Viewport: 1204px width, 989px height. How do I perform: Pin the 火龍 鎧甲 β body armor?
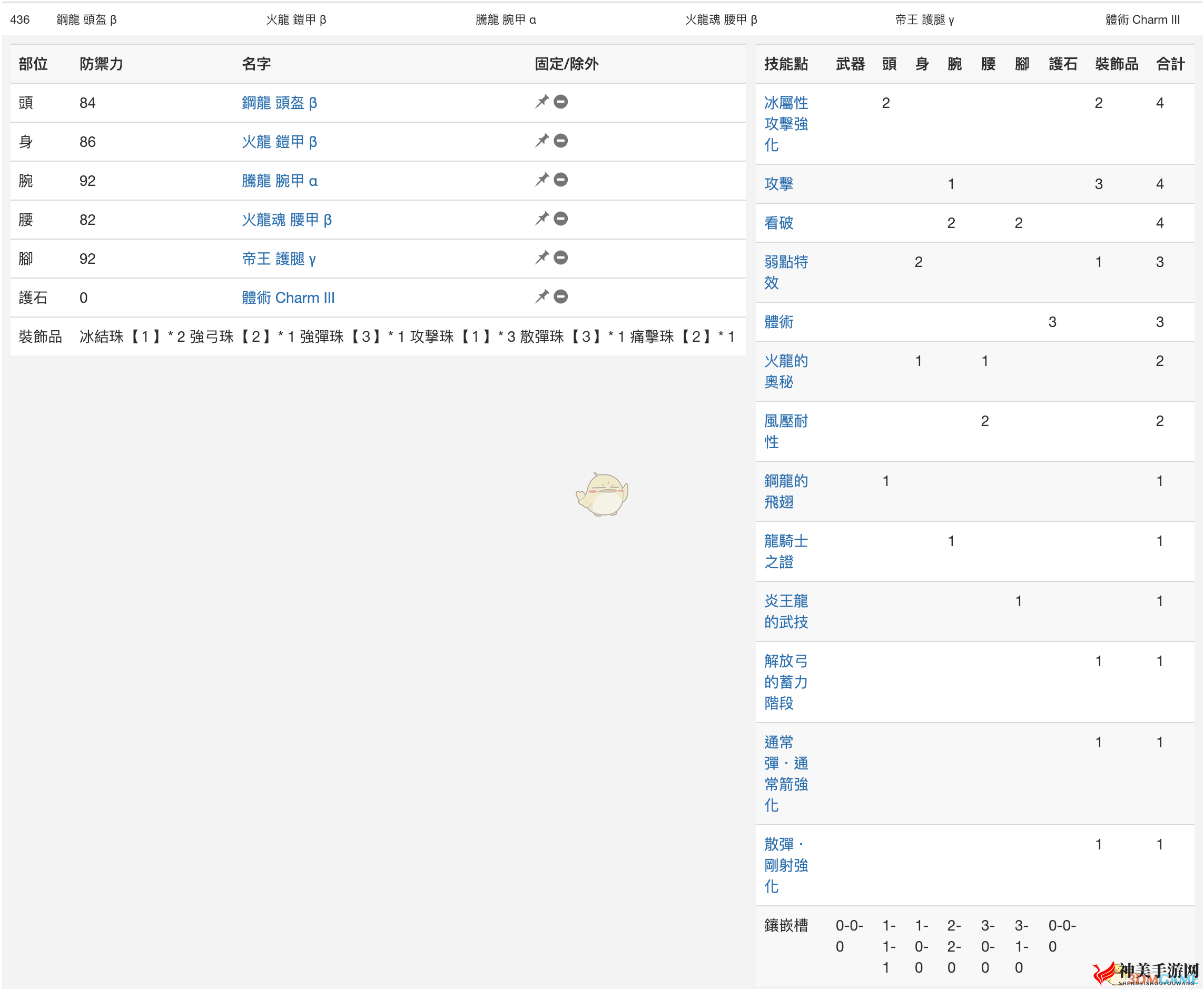(541, 141)
